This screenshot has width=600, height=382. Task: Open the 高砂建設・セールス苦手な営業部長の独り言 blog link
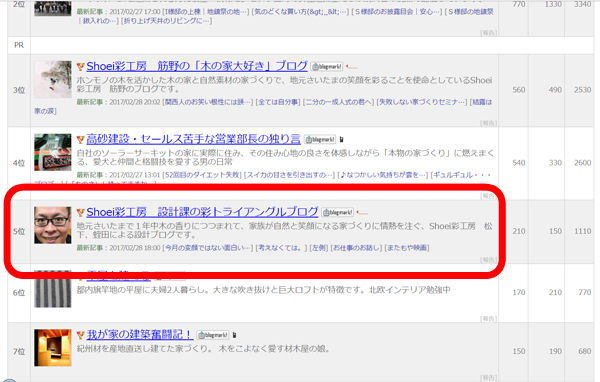tap(193, 139)
